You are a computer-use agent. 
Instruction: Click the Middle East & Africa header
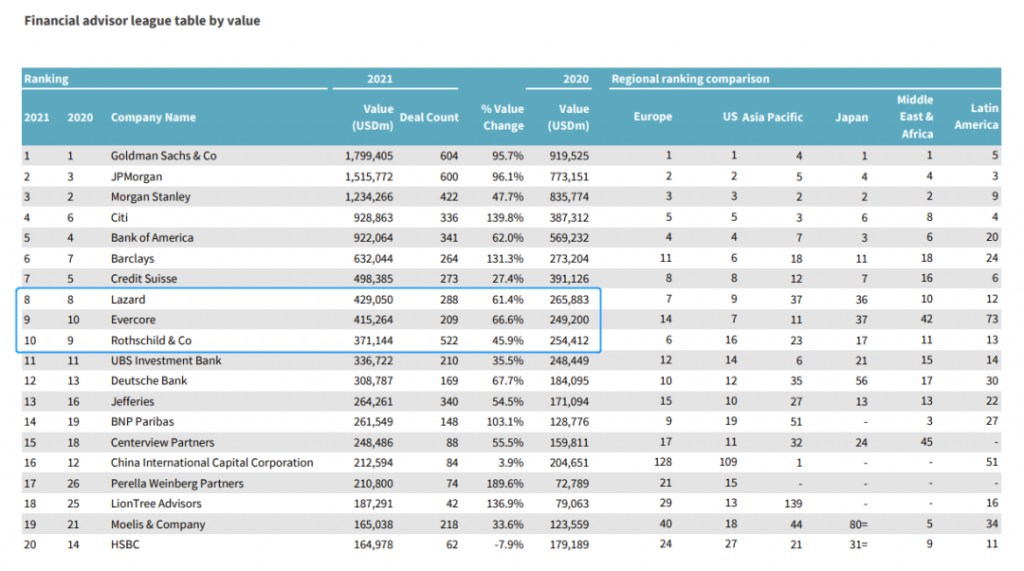915,117
